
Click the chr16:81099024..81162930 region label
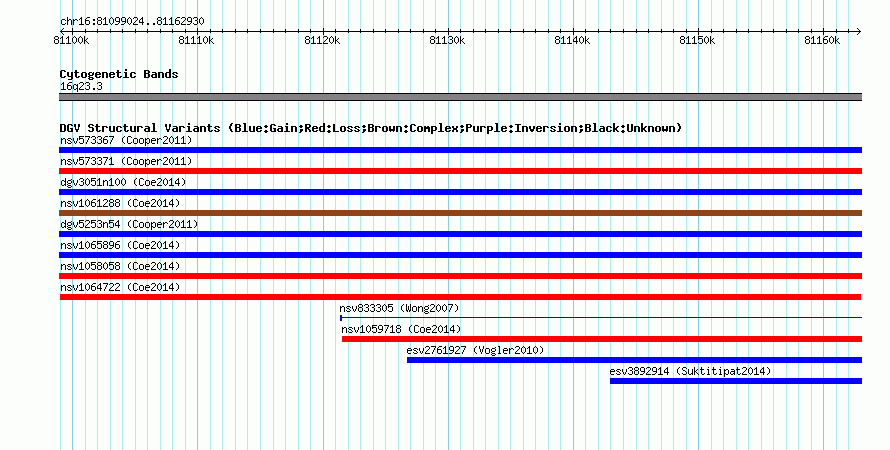pyautogui.click(x=132, y=22)
